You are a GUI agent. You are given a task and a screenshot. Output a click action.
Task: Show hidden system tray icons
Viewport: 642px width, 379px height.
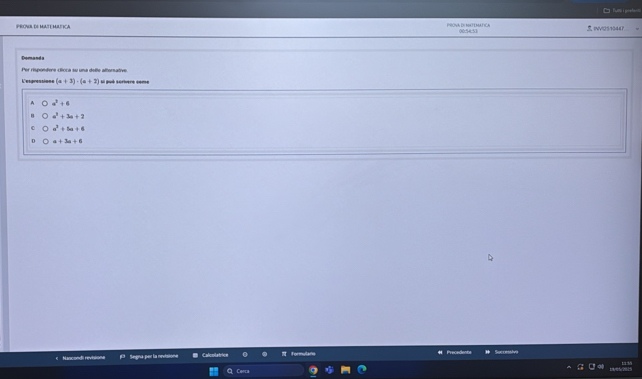pos(569,367)
